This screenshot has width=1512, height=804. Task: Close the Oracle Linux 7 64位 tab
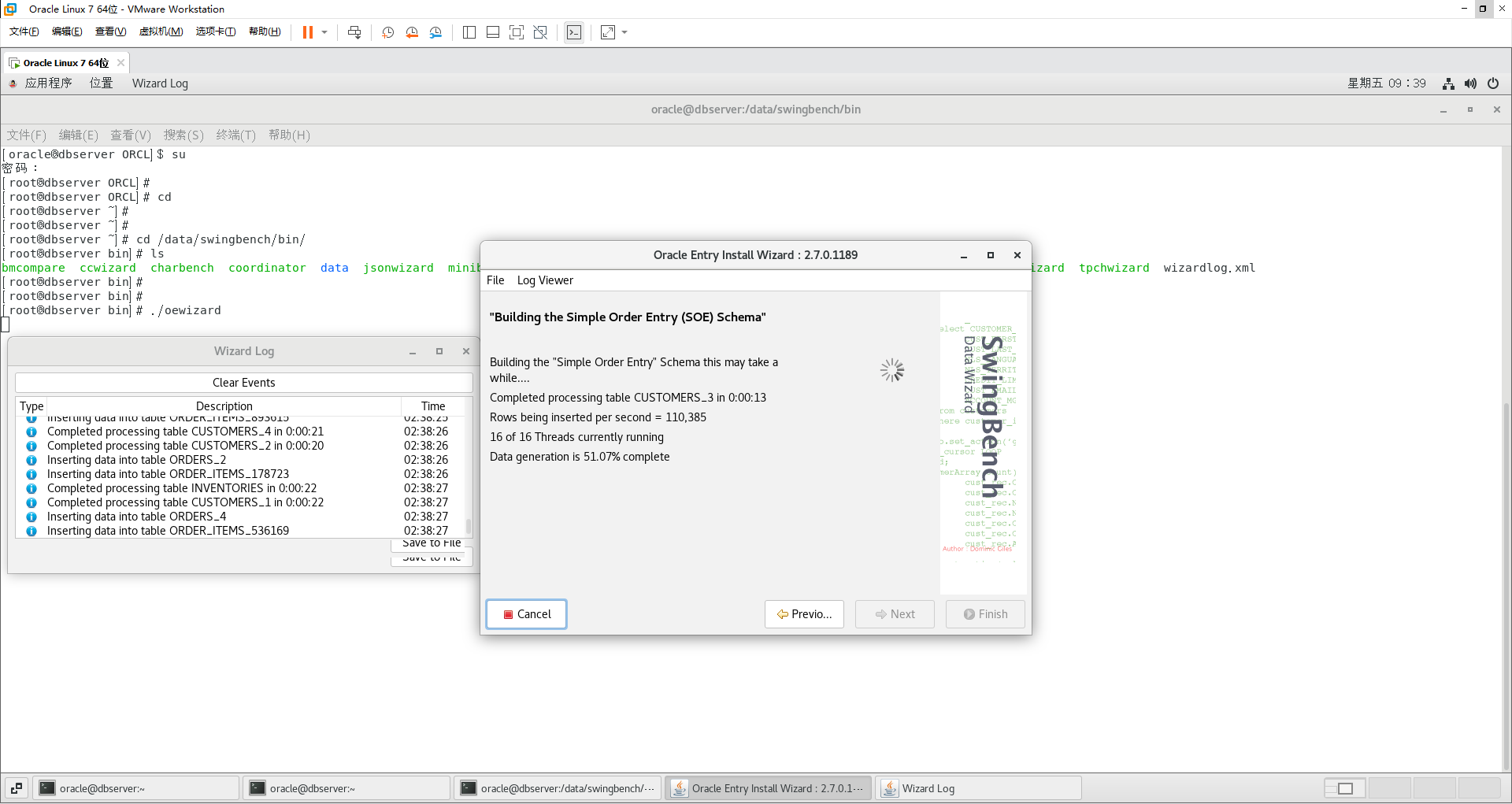[120, 63]
